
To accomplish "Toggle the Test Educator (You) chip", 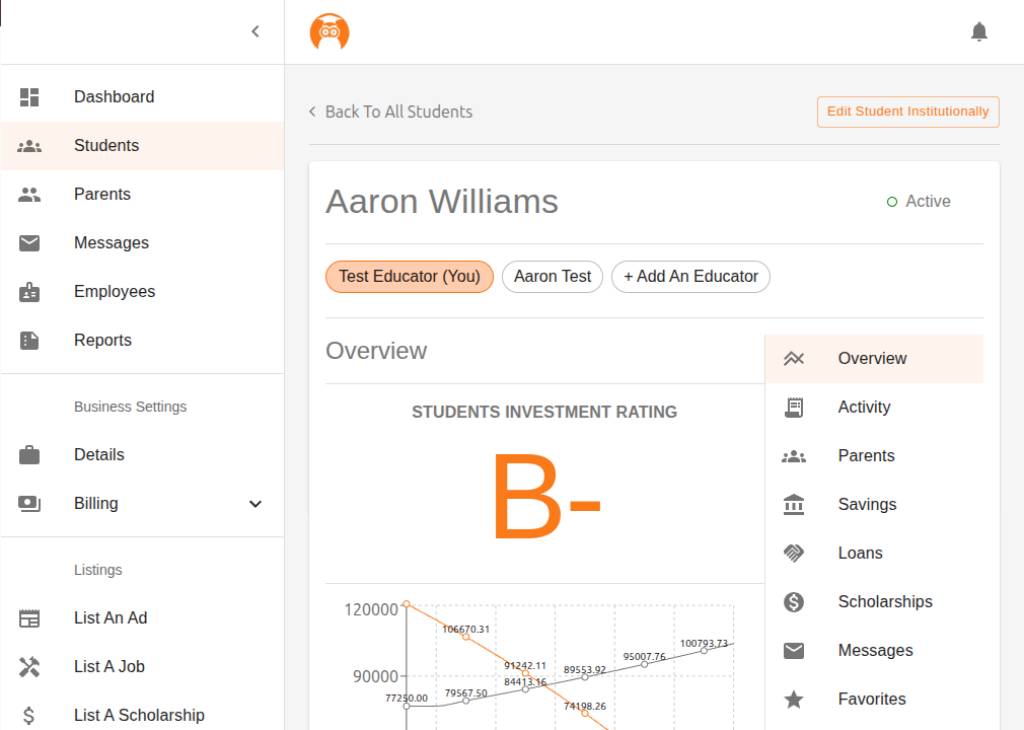I will click(x=409, y=277).
